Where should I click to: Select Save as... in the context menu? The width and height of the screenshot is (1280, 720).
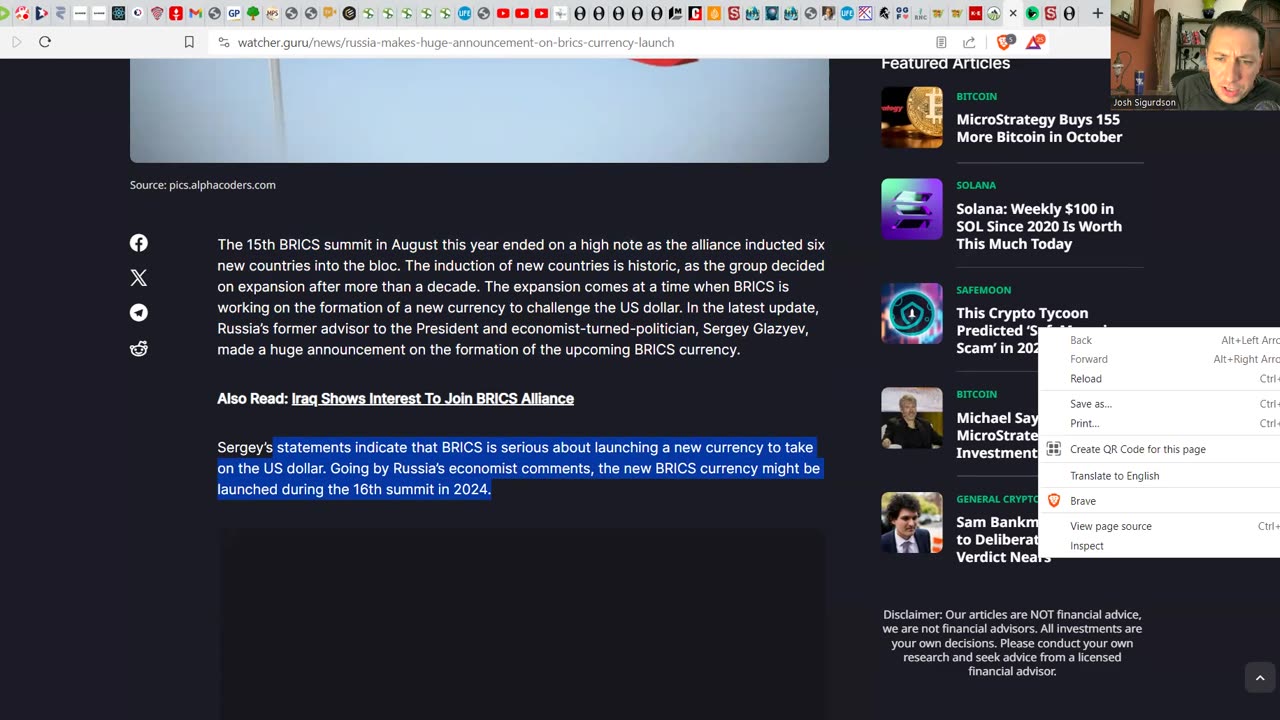point(1159,404)
